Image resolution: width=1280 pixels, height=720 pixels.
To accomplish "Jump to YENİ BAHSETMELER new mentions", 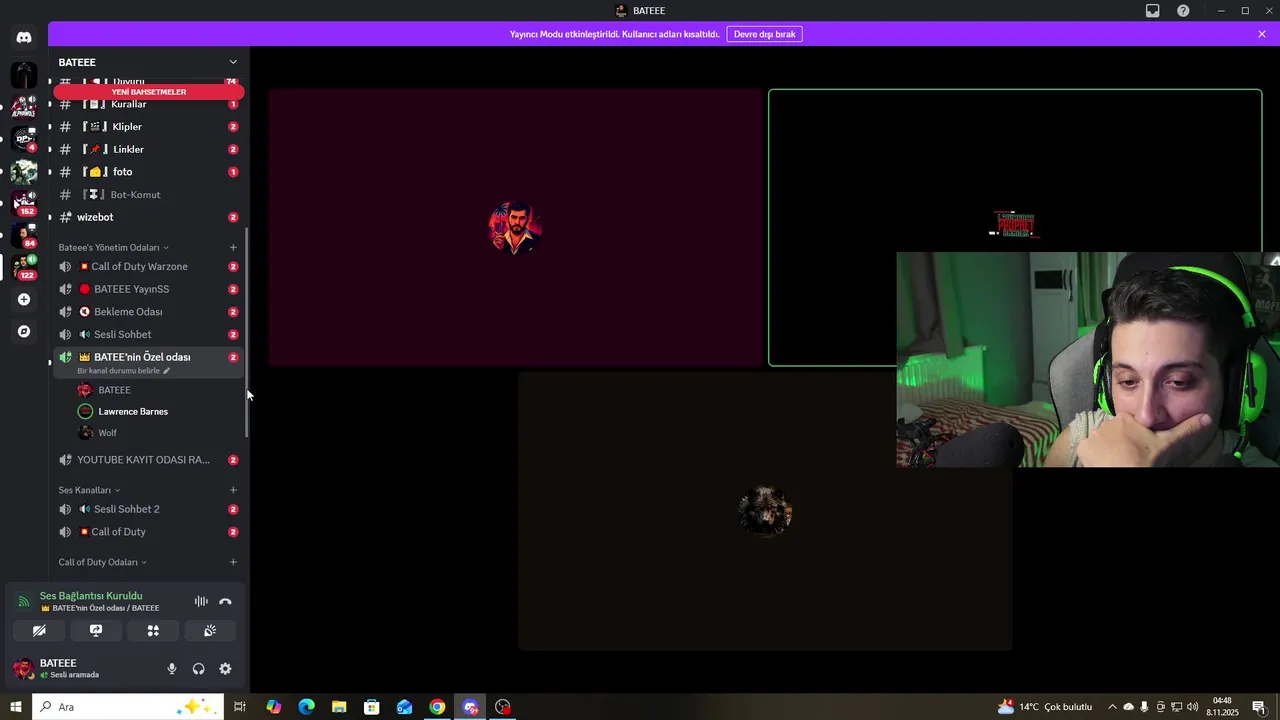I will (x=149, y=92).
